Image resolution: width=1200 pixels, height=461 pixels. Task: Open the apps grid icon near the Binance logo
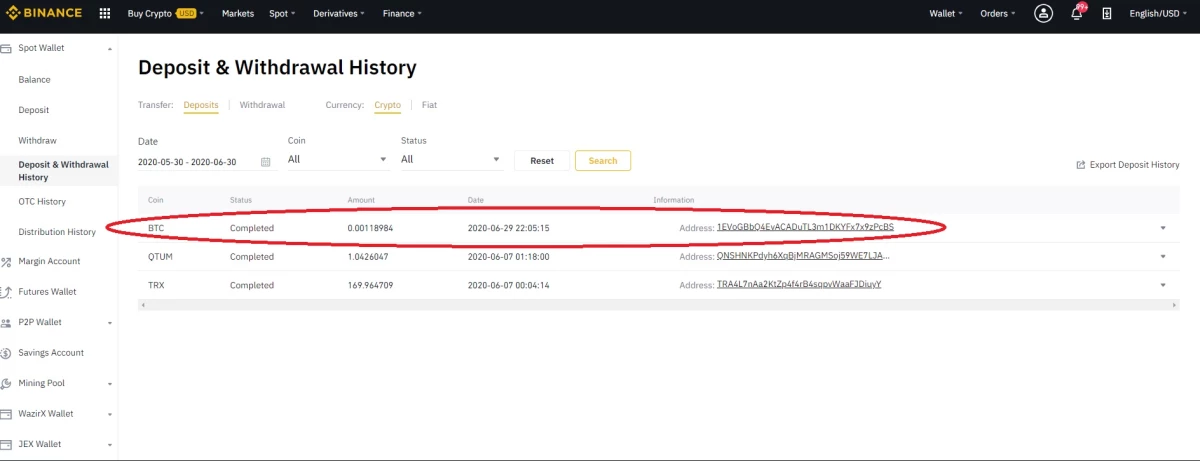click(105, 14)
